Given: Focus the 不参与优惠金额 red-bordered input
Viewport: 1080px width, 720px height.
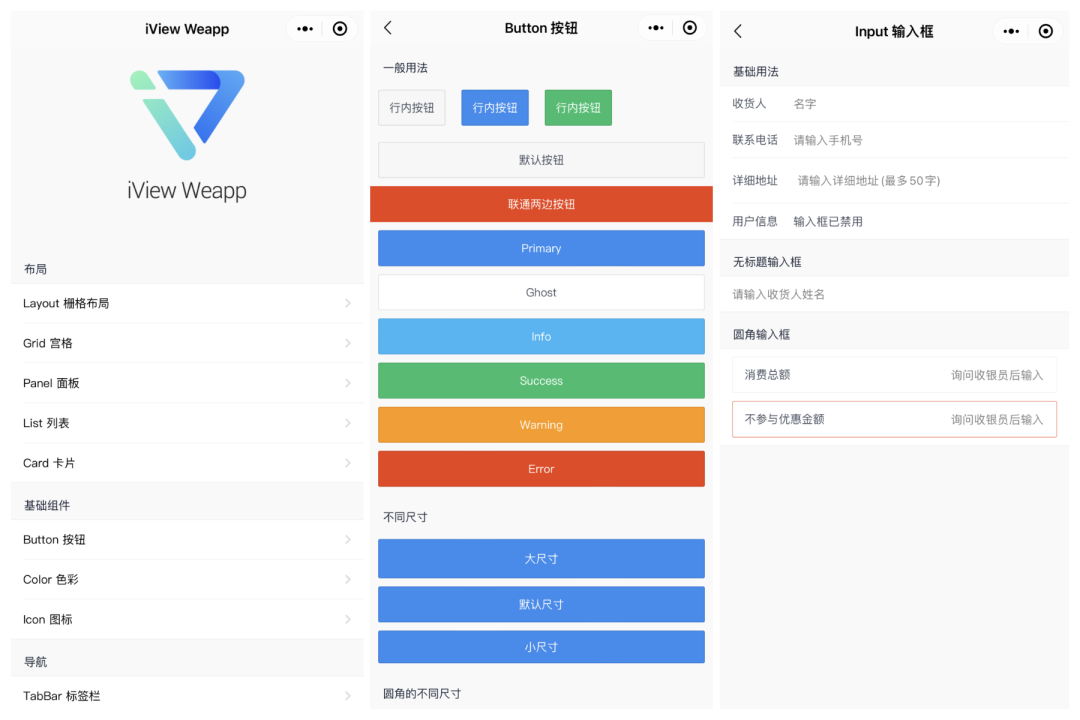Looking at the screenshot, I should [x=895, y=419].
